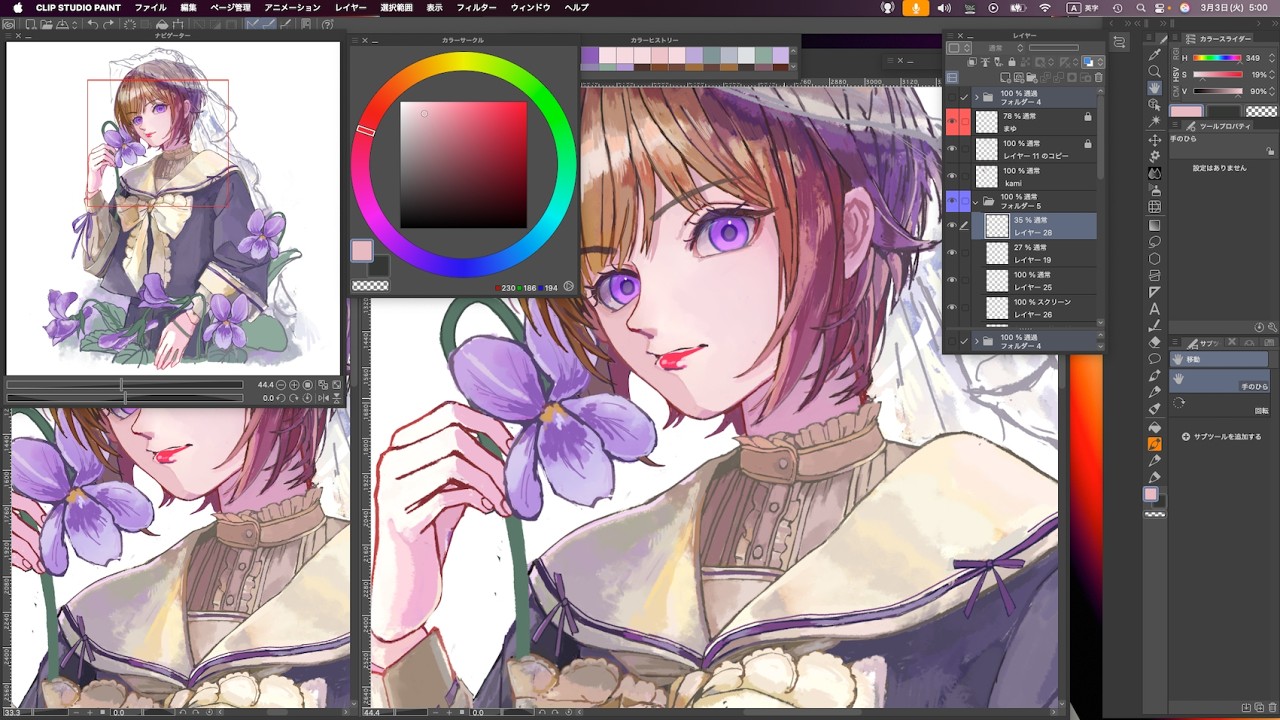Hide the kami layer

click(x=951, y=177)
